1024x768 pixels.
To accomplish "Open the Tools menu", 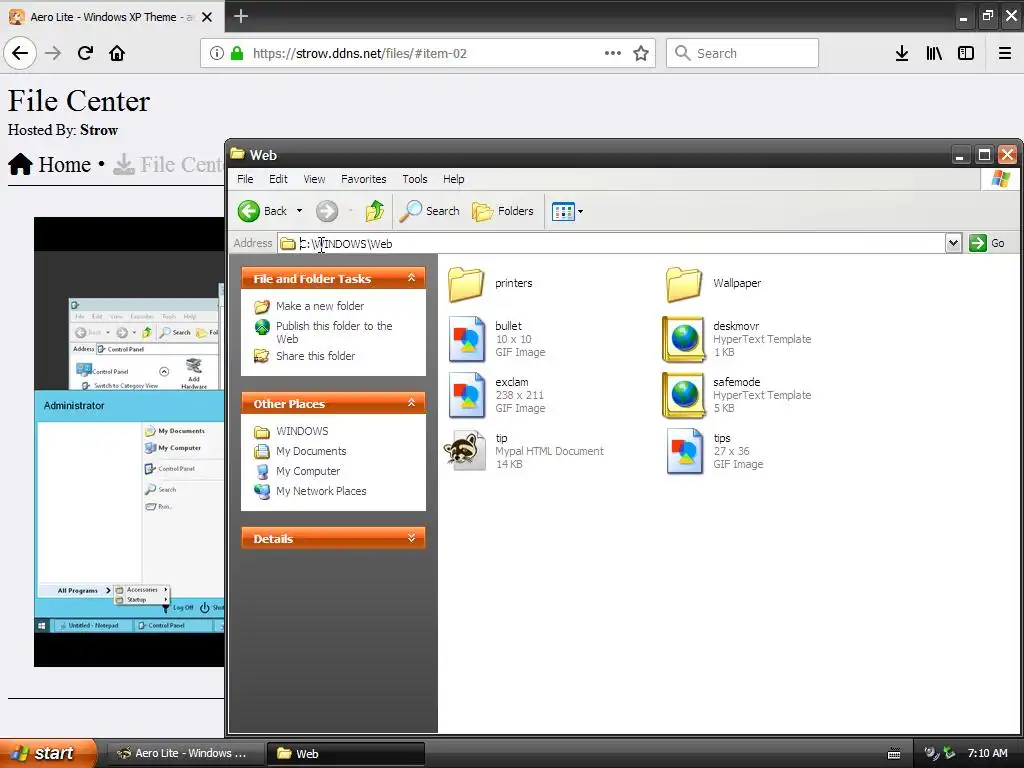I will [415, 179].
